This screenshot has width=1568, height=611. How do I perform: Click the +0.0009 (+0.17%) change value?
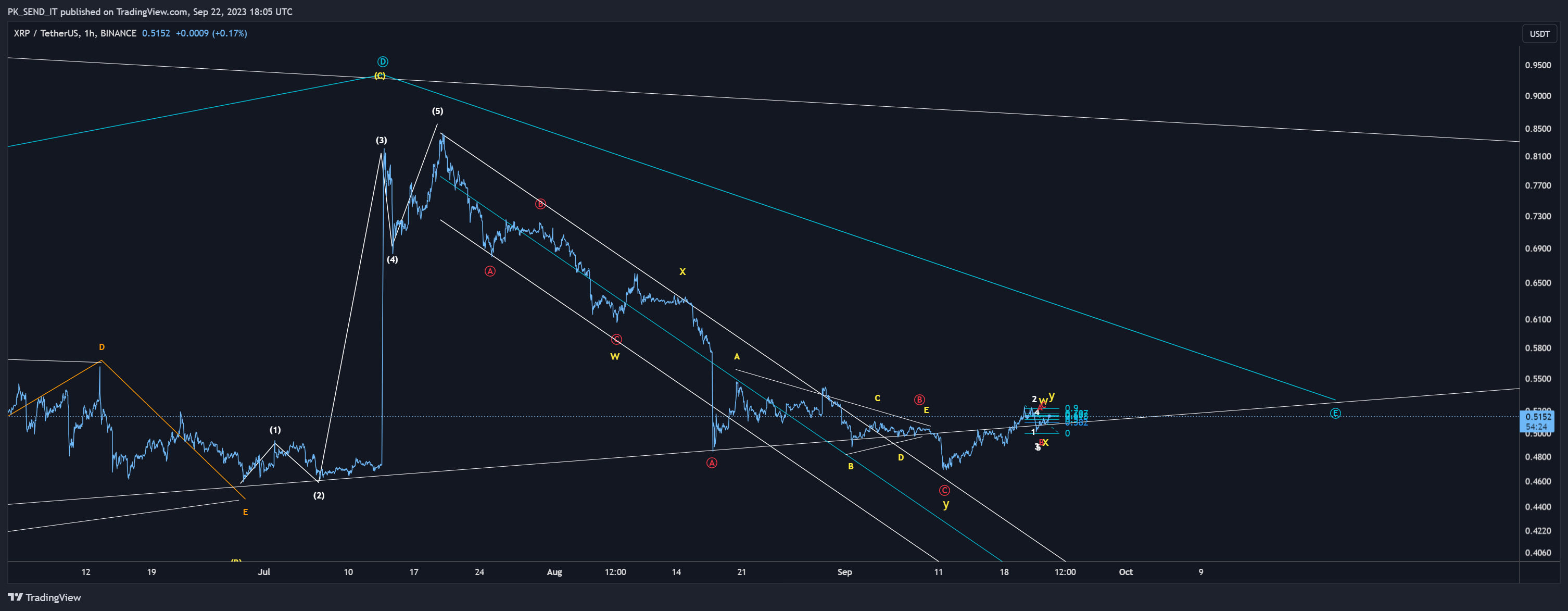coord(211,33)
